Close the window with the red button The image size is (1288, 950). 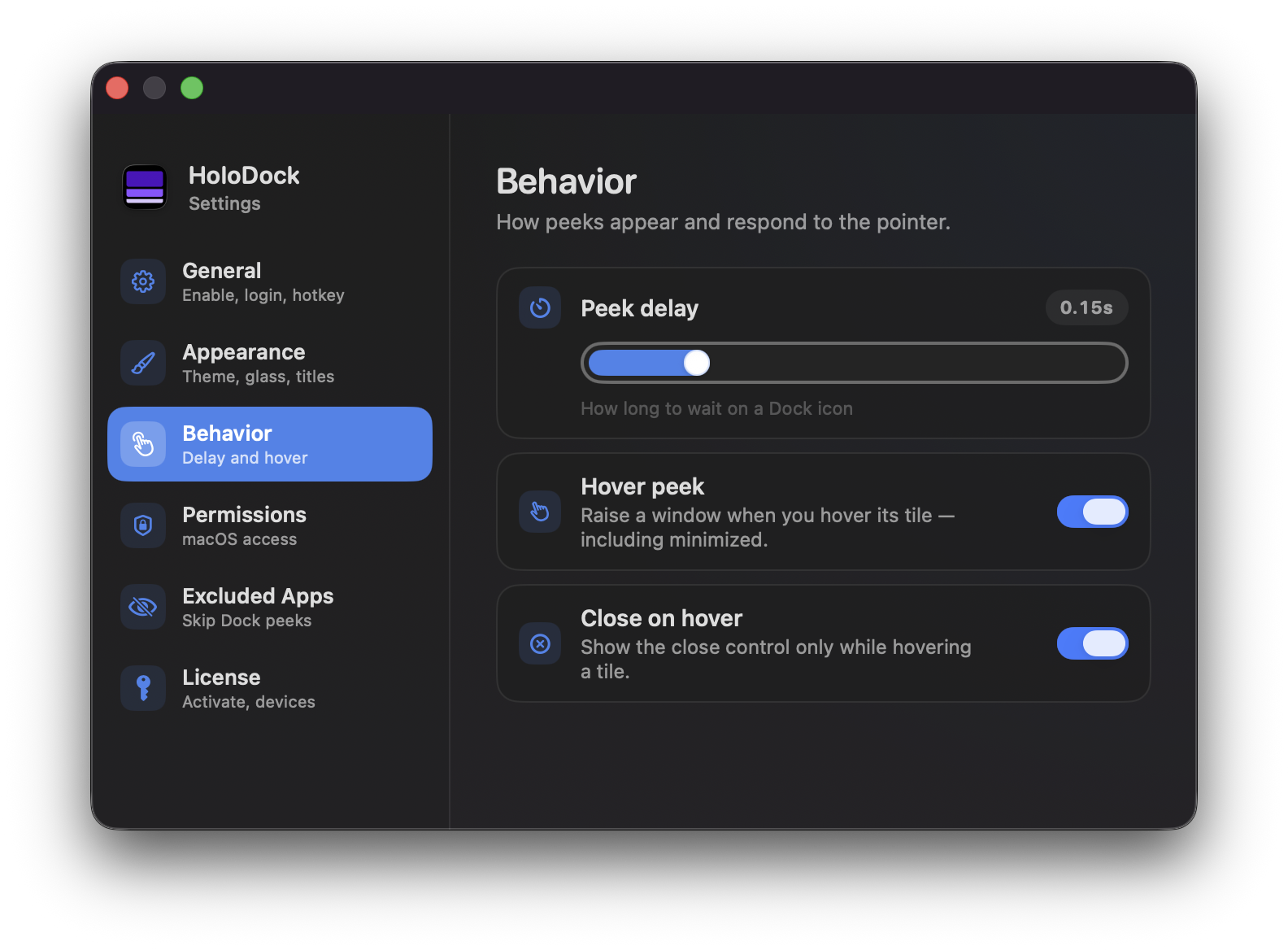(117, 88)
